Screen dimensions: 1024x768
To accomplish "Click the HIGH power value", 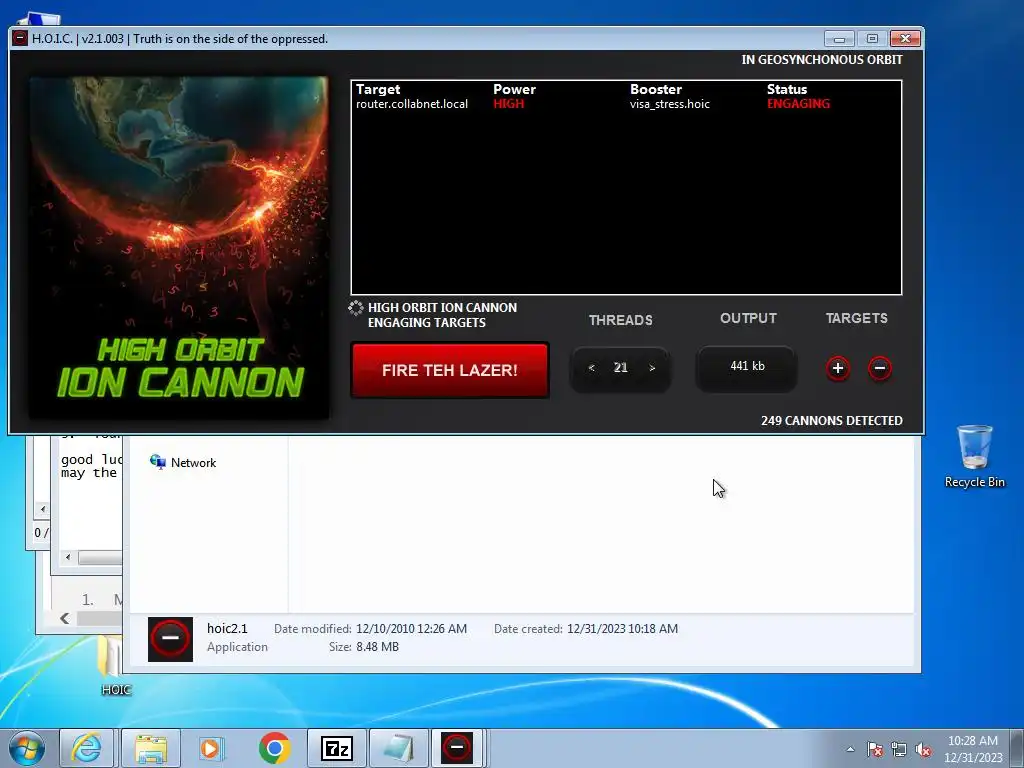I will 508,104.
